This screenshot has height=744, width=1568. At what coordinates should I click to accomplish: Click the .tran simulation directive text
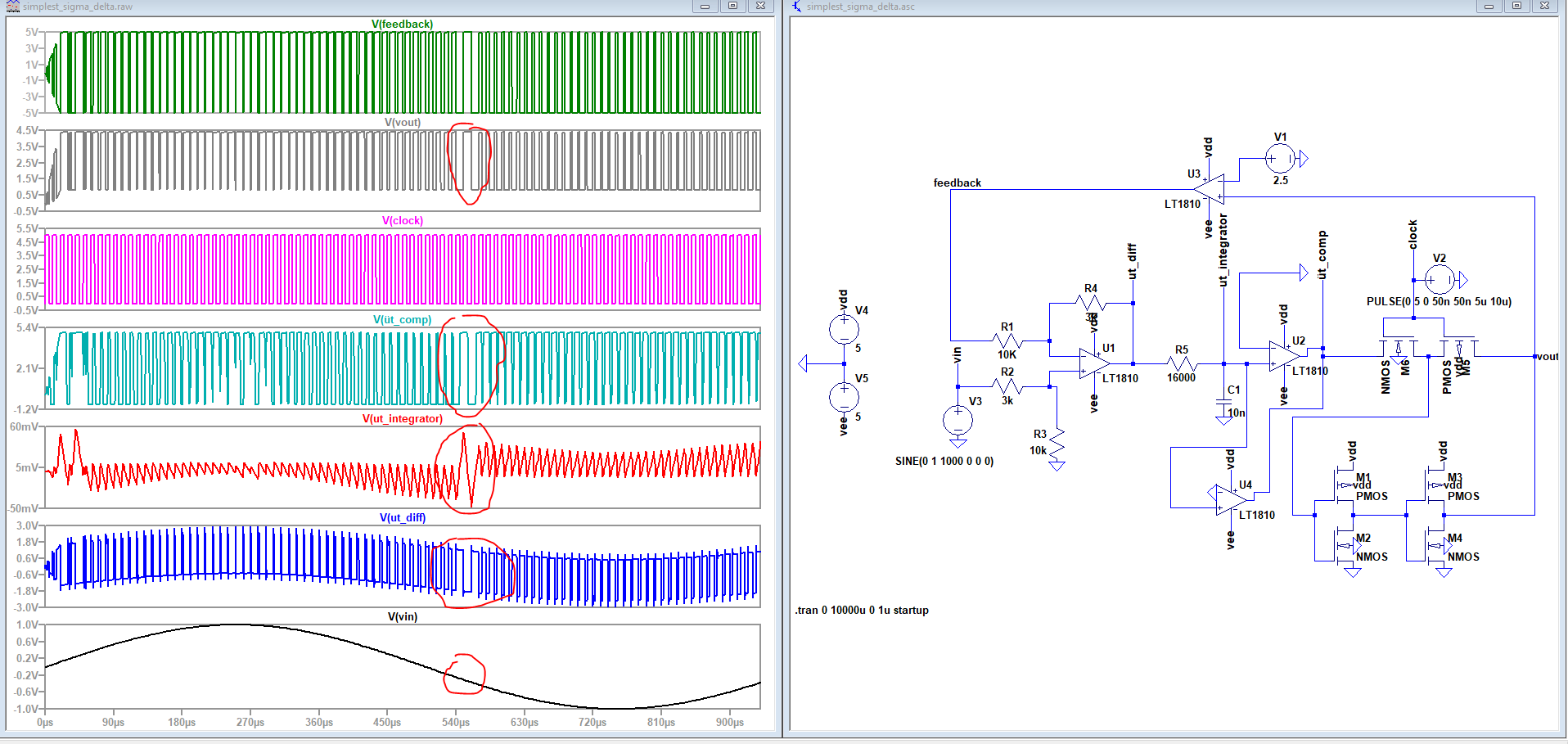tap(863, 610)
